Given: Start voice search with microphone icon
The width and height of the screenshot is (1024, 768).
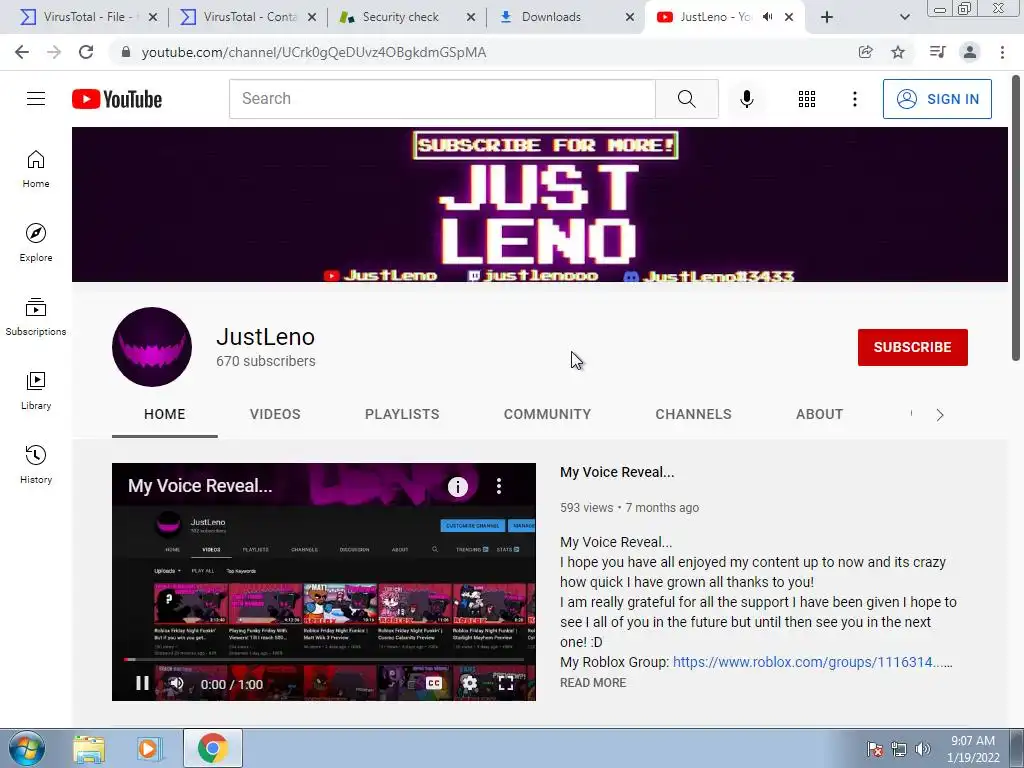Looking at the screenshot, I should pos(746,99).
